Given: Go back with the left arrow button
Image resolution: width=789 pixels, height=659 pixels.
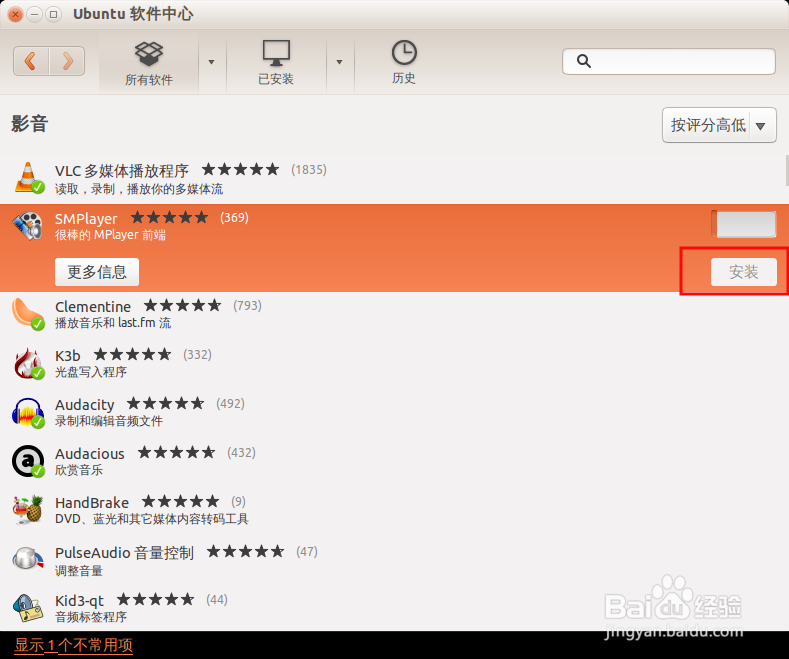Looking at the screenshot, I should [31, 61].
